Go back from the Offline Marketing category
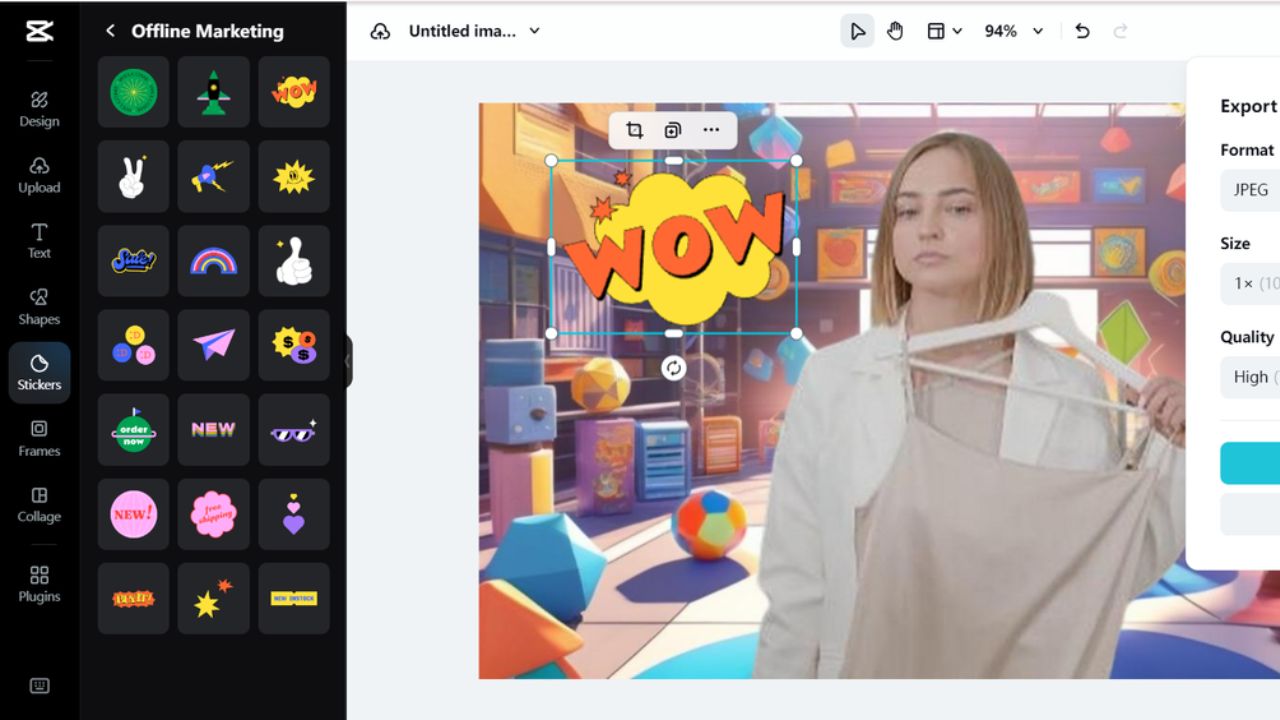This screenshot has width=1280, height=720. 110,31
